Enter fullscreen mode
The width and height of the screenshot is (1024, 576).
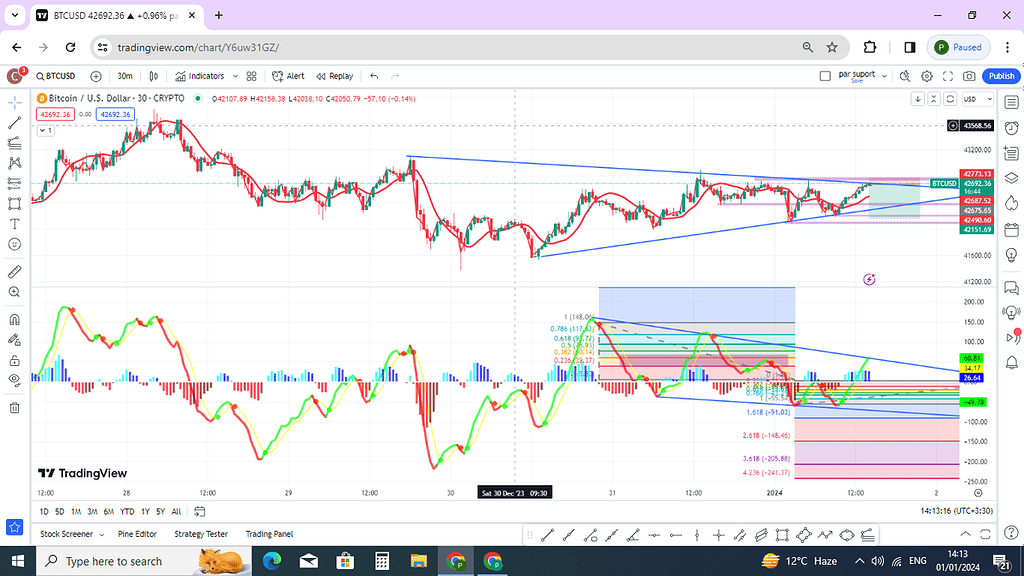click(948, 76)
